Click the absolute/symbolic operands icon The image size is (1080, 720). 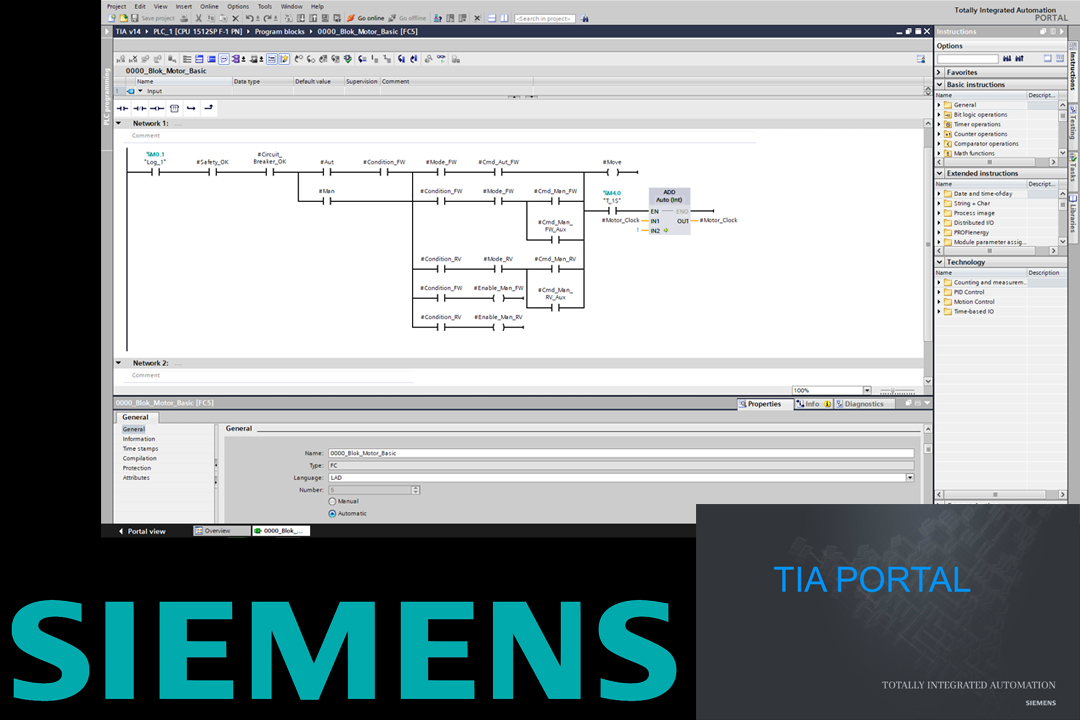[235, 59]
